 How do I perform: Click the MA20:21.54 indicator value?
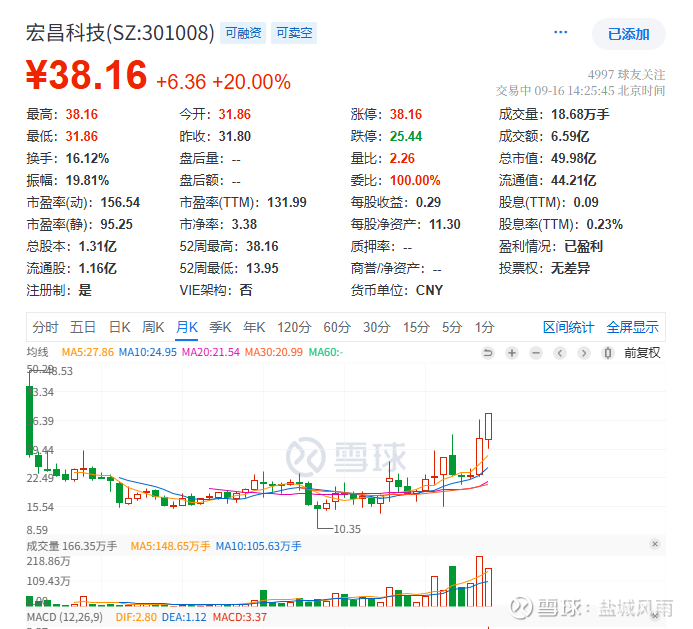point(211,352)
